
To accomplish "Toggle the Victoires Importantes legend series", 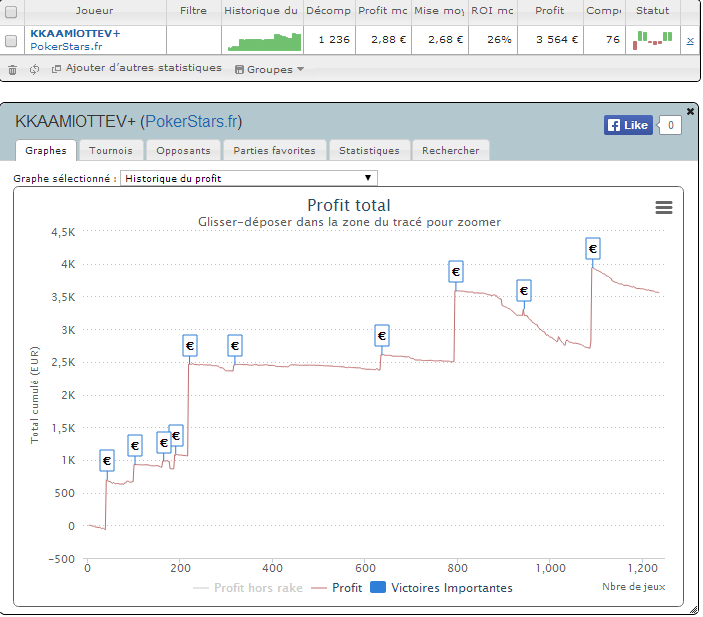I will 441,588.
